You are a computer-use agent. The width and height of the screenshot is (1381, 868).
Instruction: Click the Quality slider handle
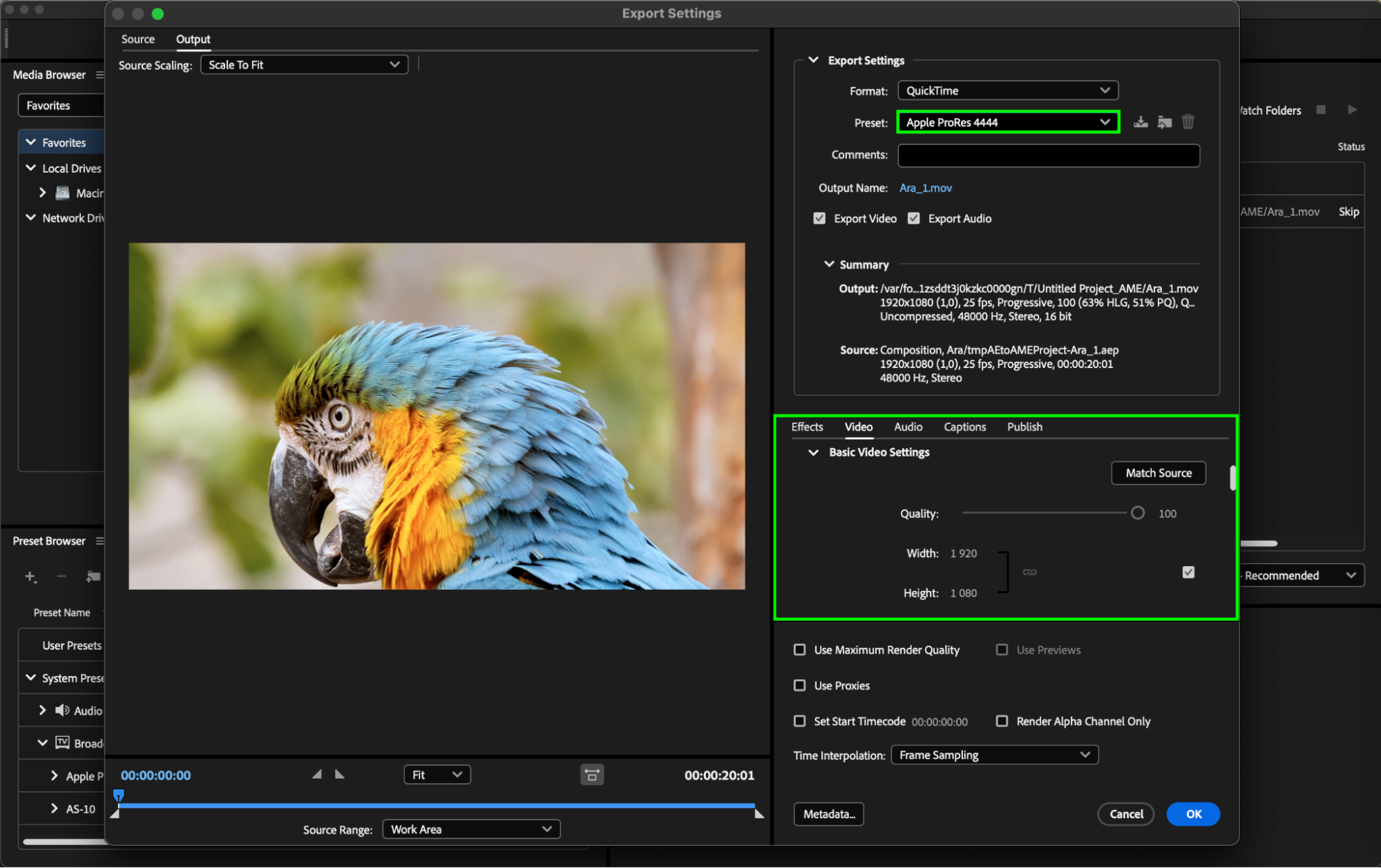[1137, 513]
